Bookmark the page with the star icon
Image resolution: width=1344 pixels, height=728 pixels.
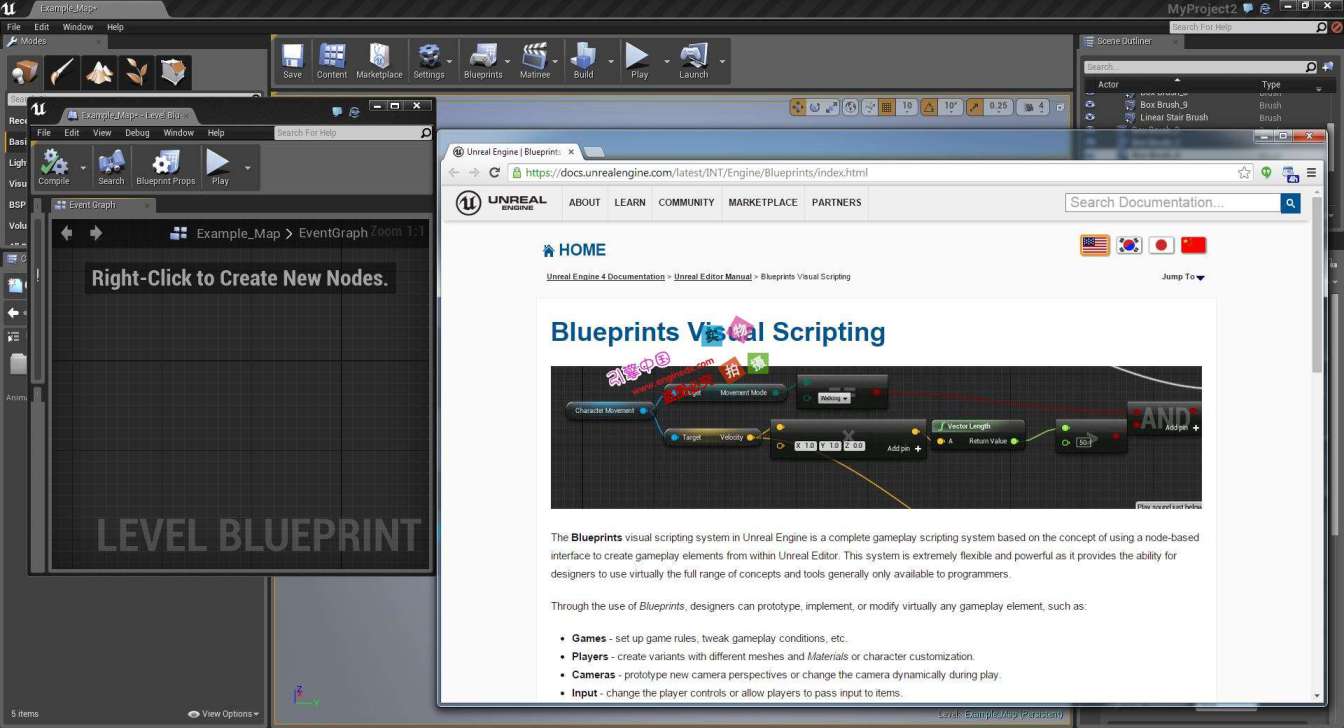[1244, 172]
